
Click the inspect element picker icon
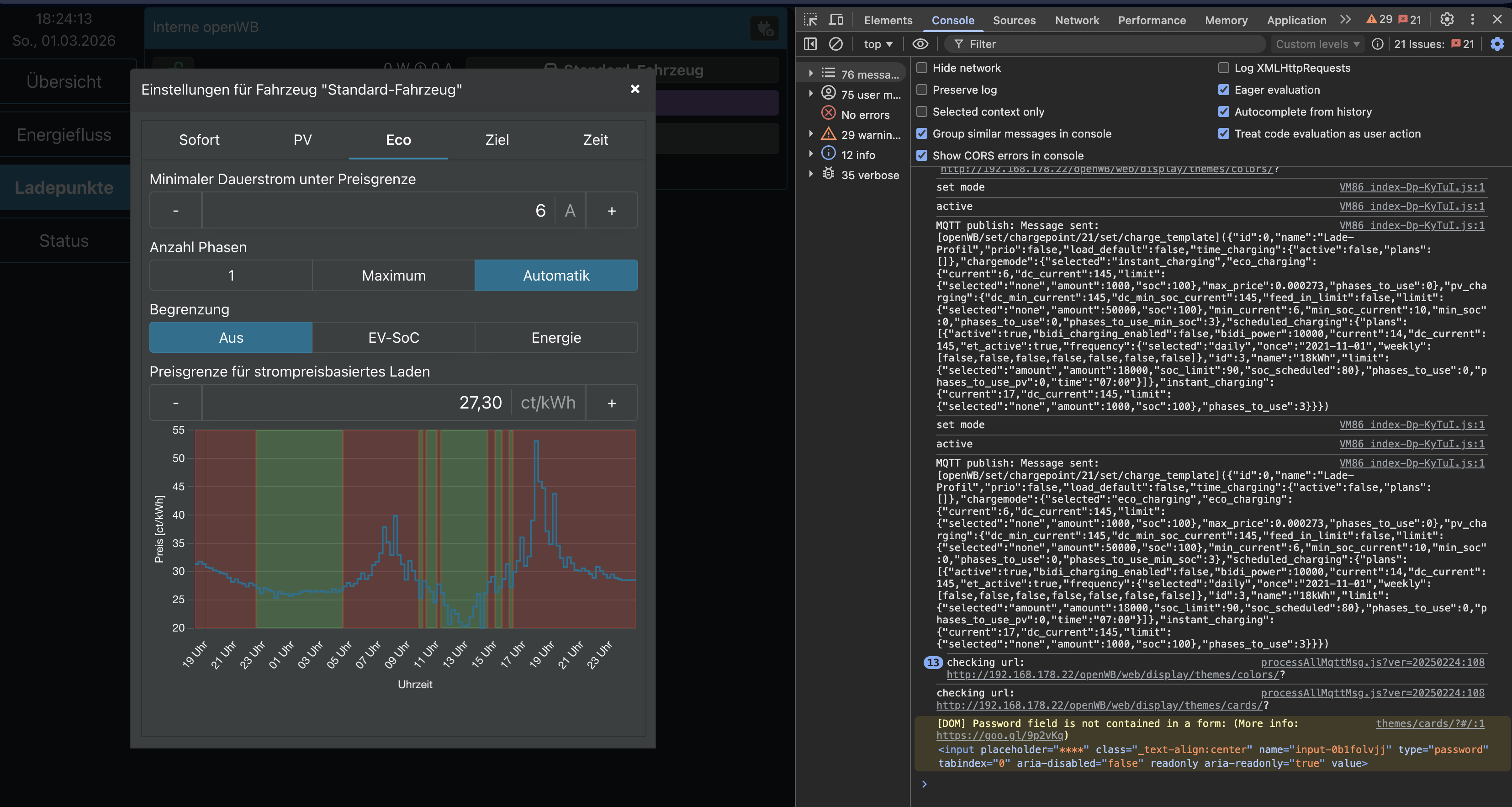tap(810, 19)
